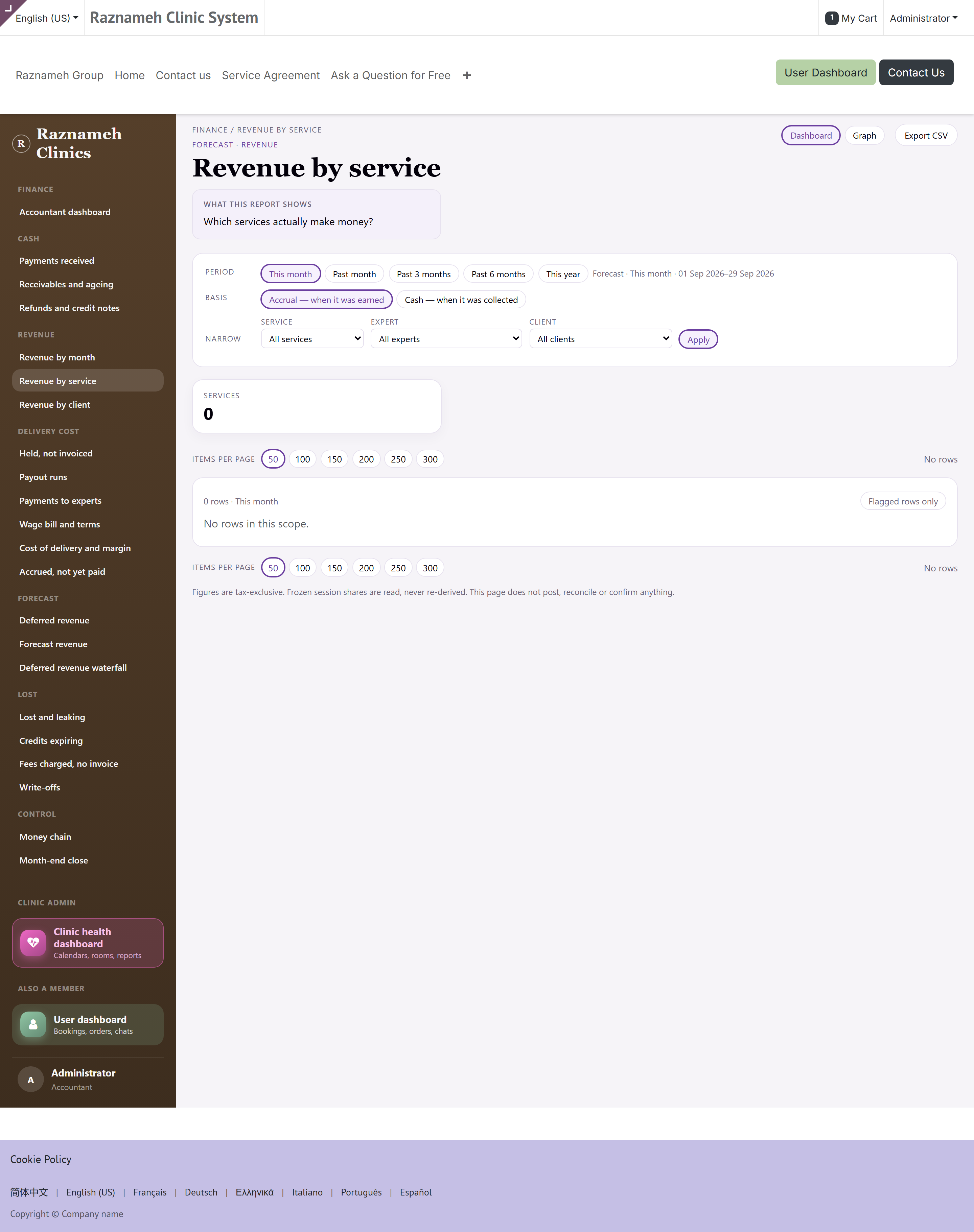Screen dimensions: 974x1232
Task: Set upper items per page to 100
Action: coord(303,459)
